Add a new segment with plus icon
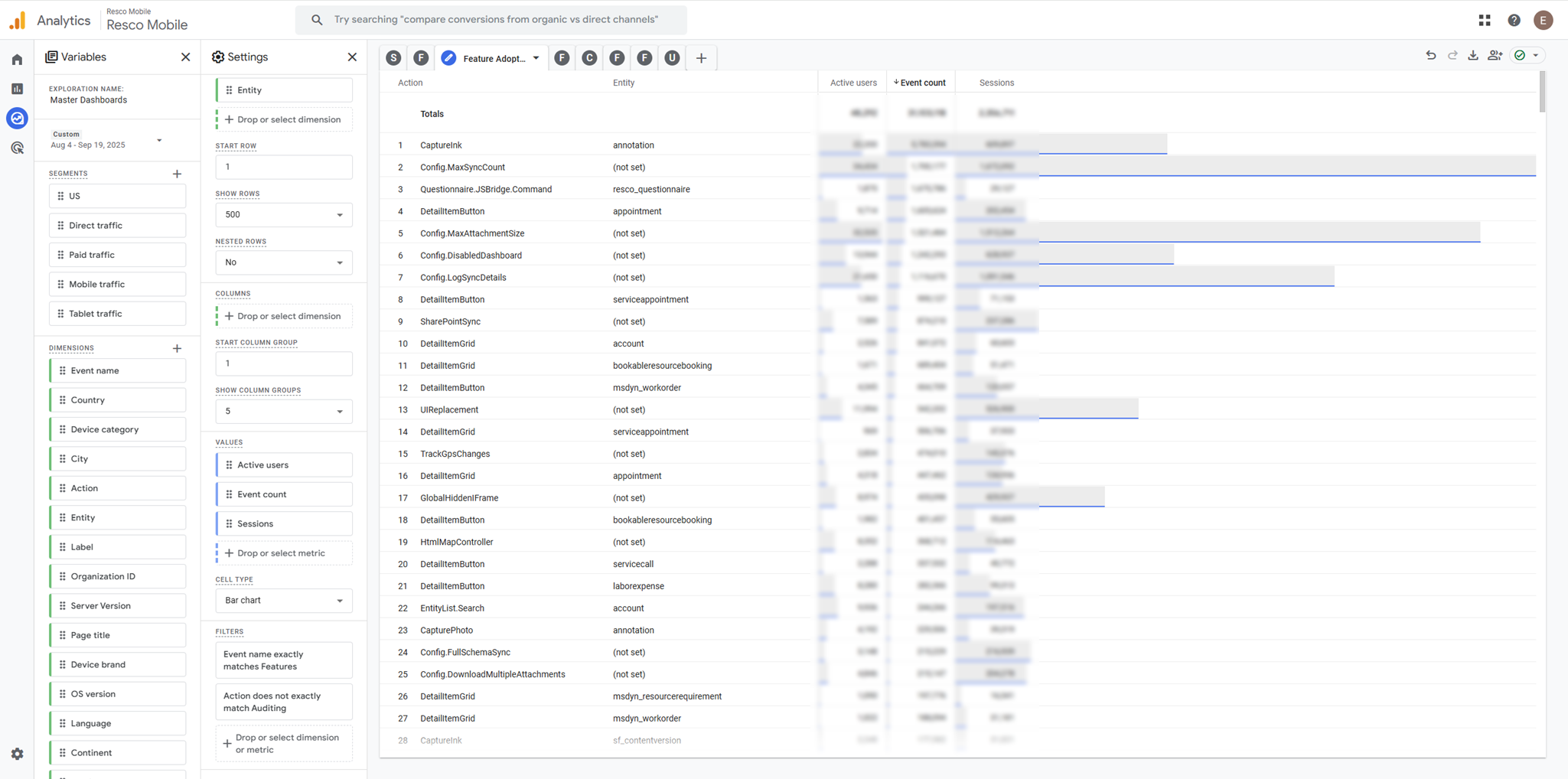 click(177, 174)
